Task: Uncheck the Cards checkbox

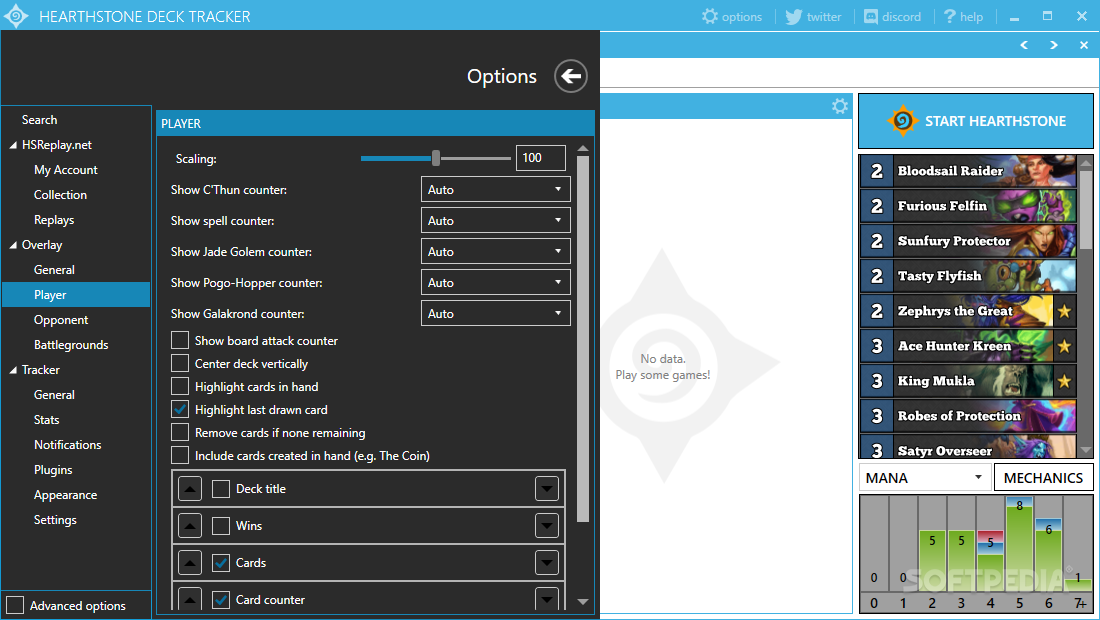Action: (221, 562)
